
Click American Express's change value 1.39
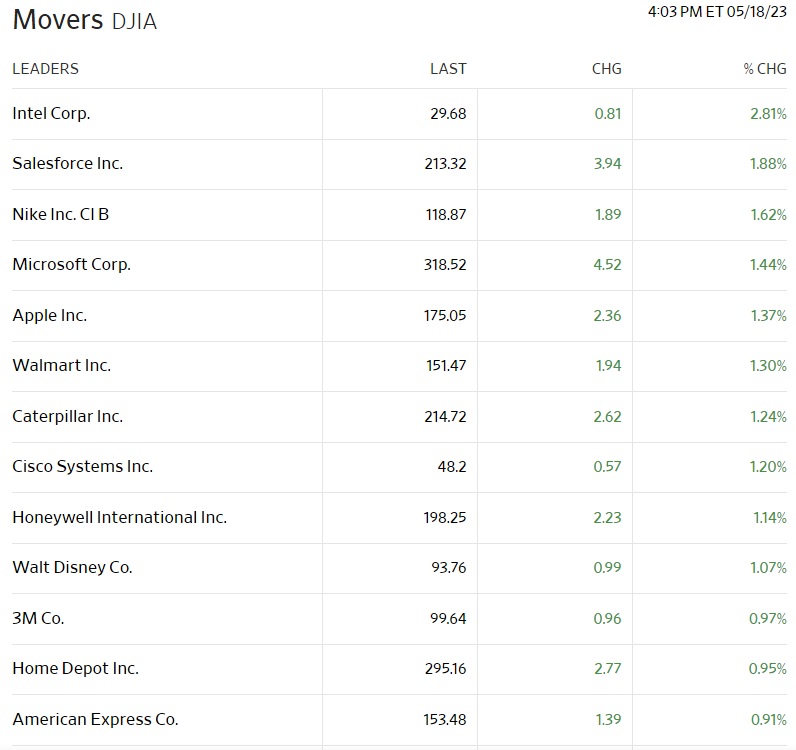pyautogui.click(x=609, y=720)
